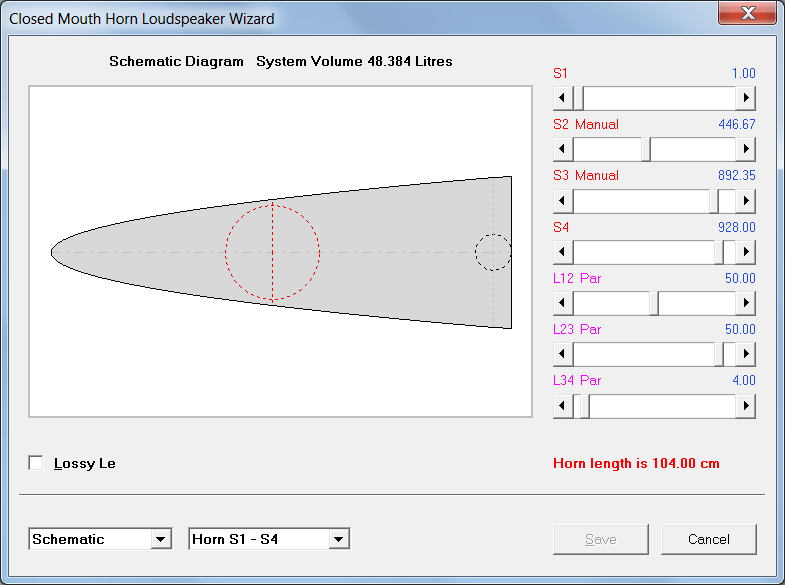Click the Save button
785x585 pixels.
click(x=601, y=539)
